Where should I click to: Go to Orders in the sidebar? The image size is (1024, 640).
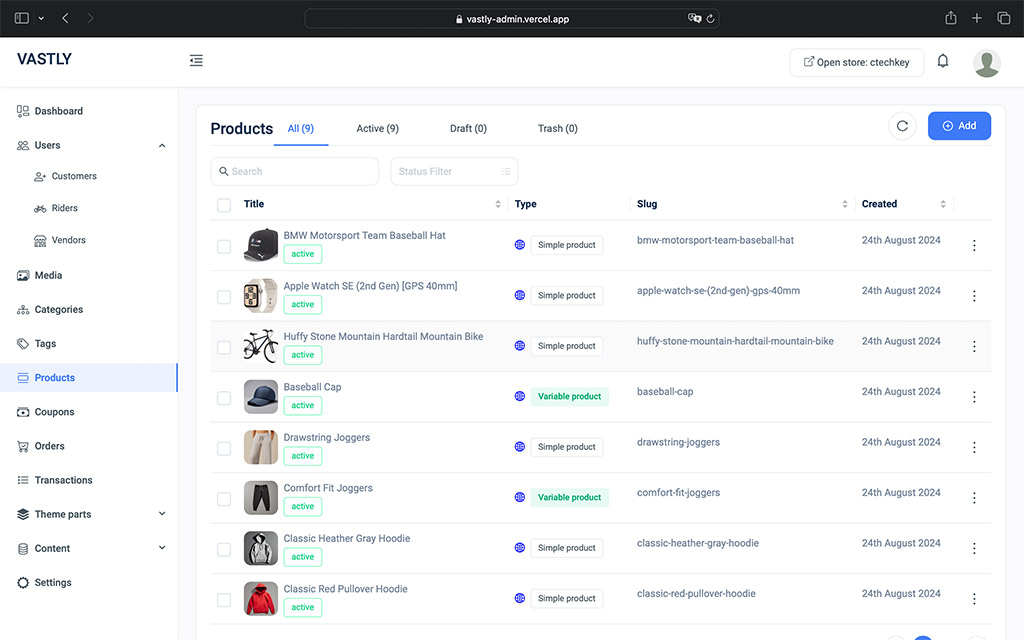point(50,446)
